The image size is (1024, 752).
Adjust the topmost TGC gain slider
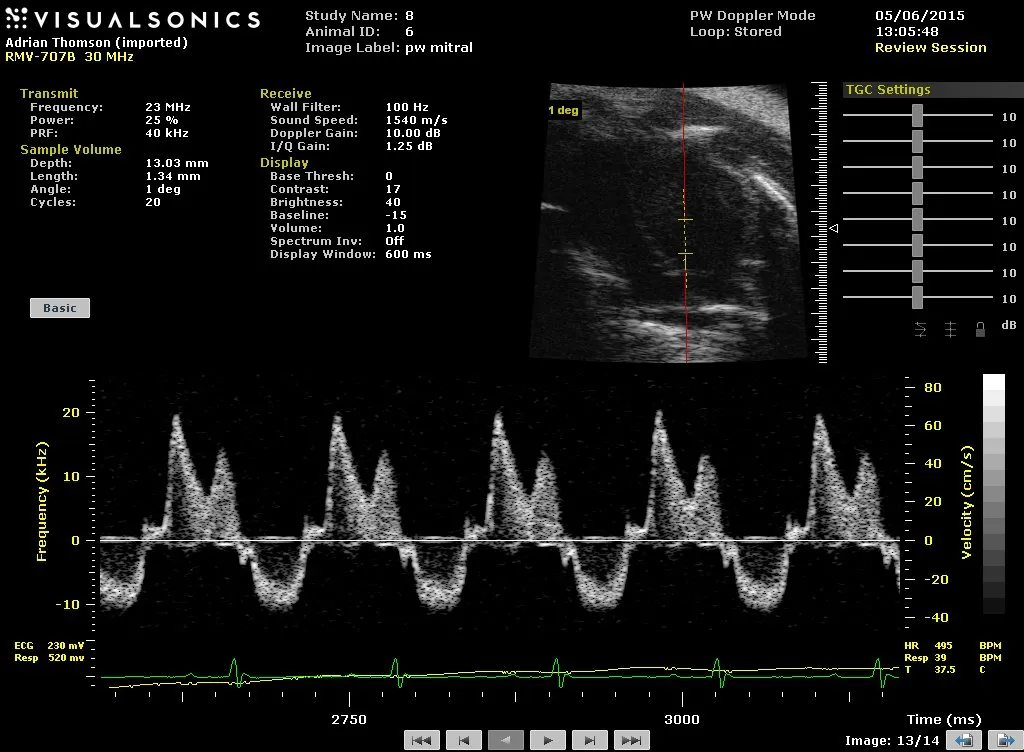click(916, 115)
